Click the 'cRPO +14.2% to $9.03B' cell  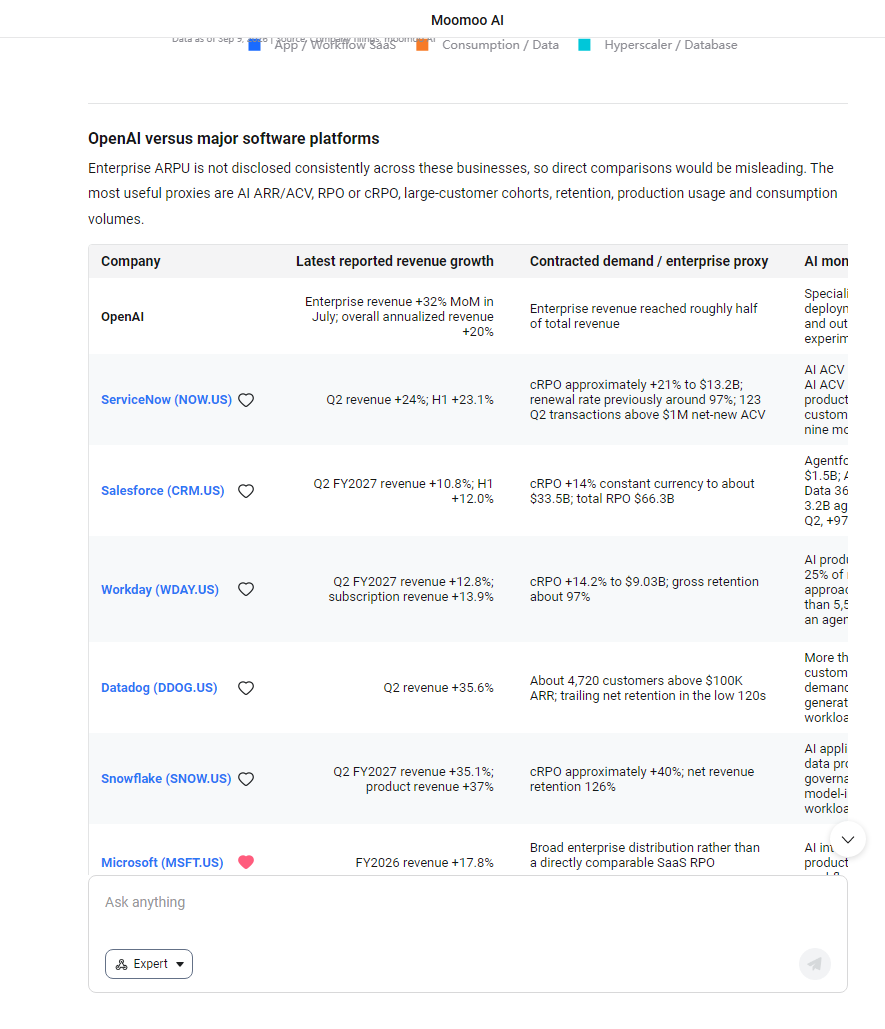644,589
